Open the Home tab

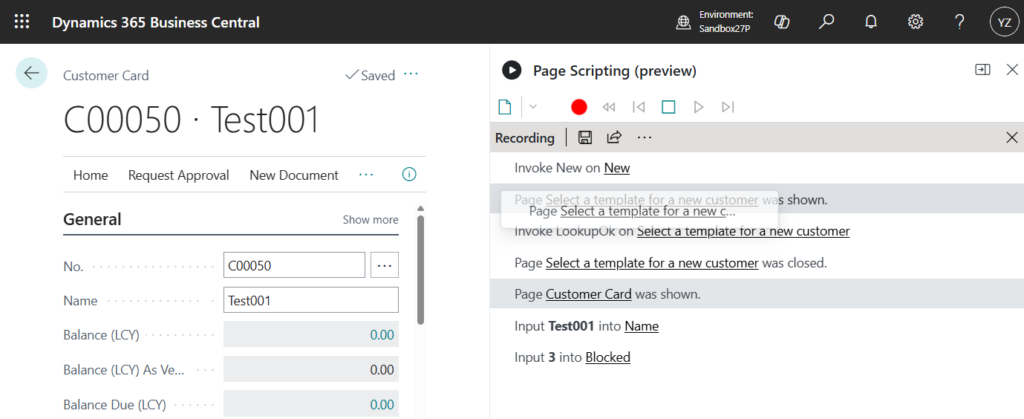coord(90,175)
